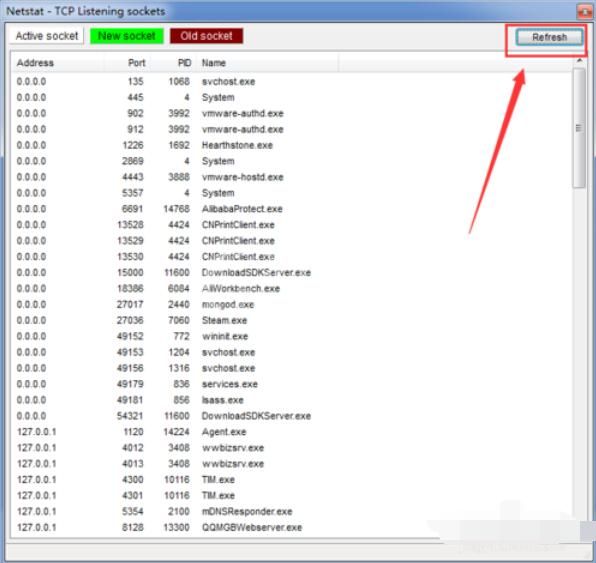The image size is (596, 563).
Task: Select the lsass.exe row
Action: pos(292,400)
